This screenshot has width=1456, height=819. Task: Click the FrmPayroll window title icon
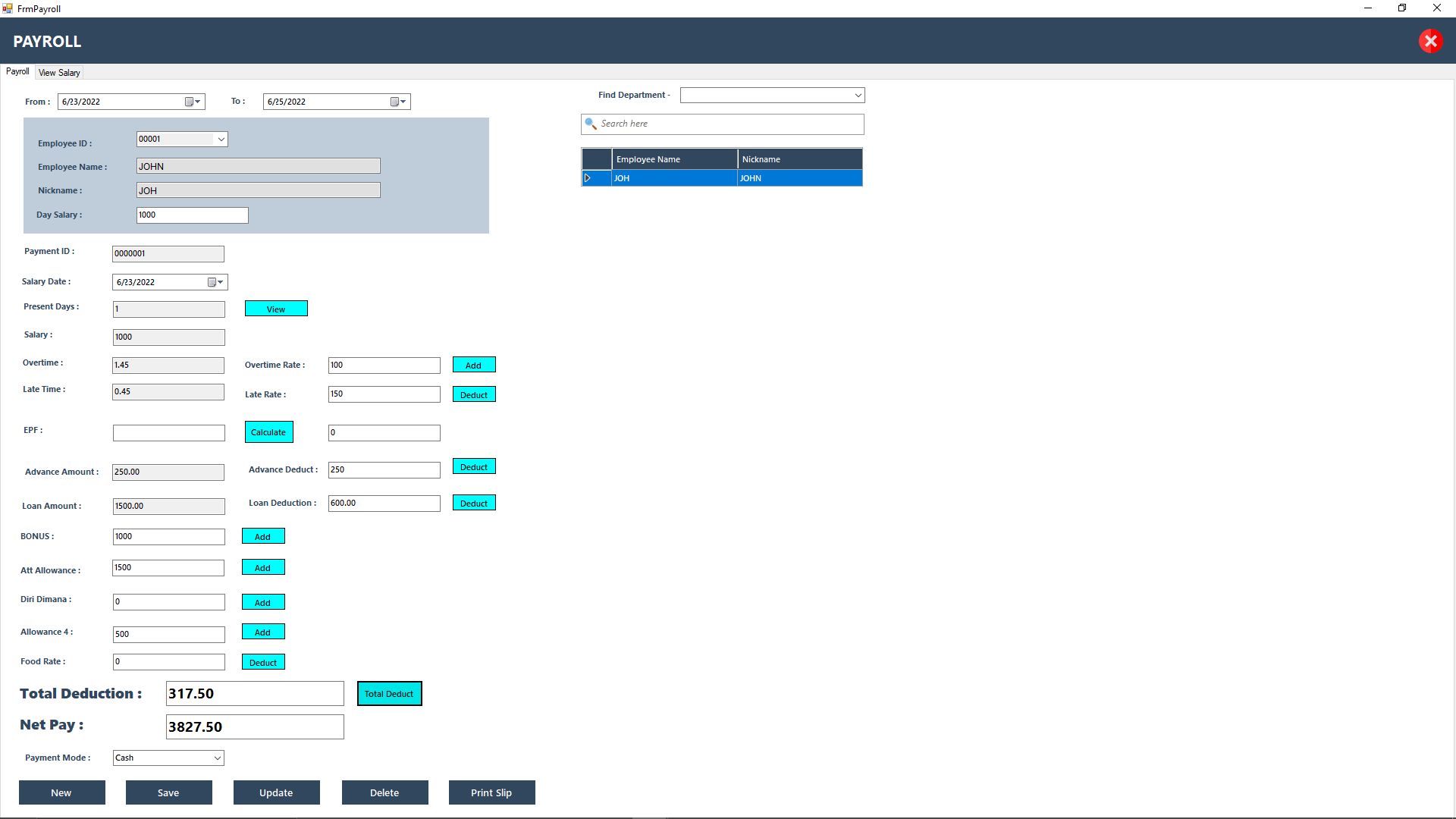8,8
